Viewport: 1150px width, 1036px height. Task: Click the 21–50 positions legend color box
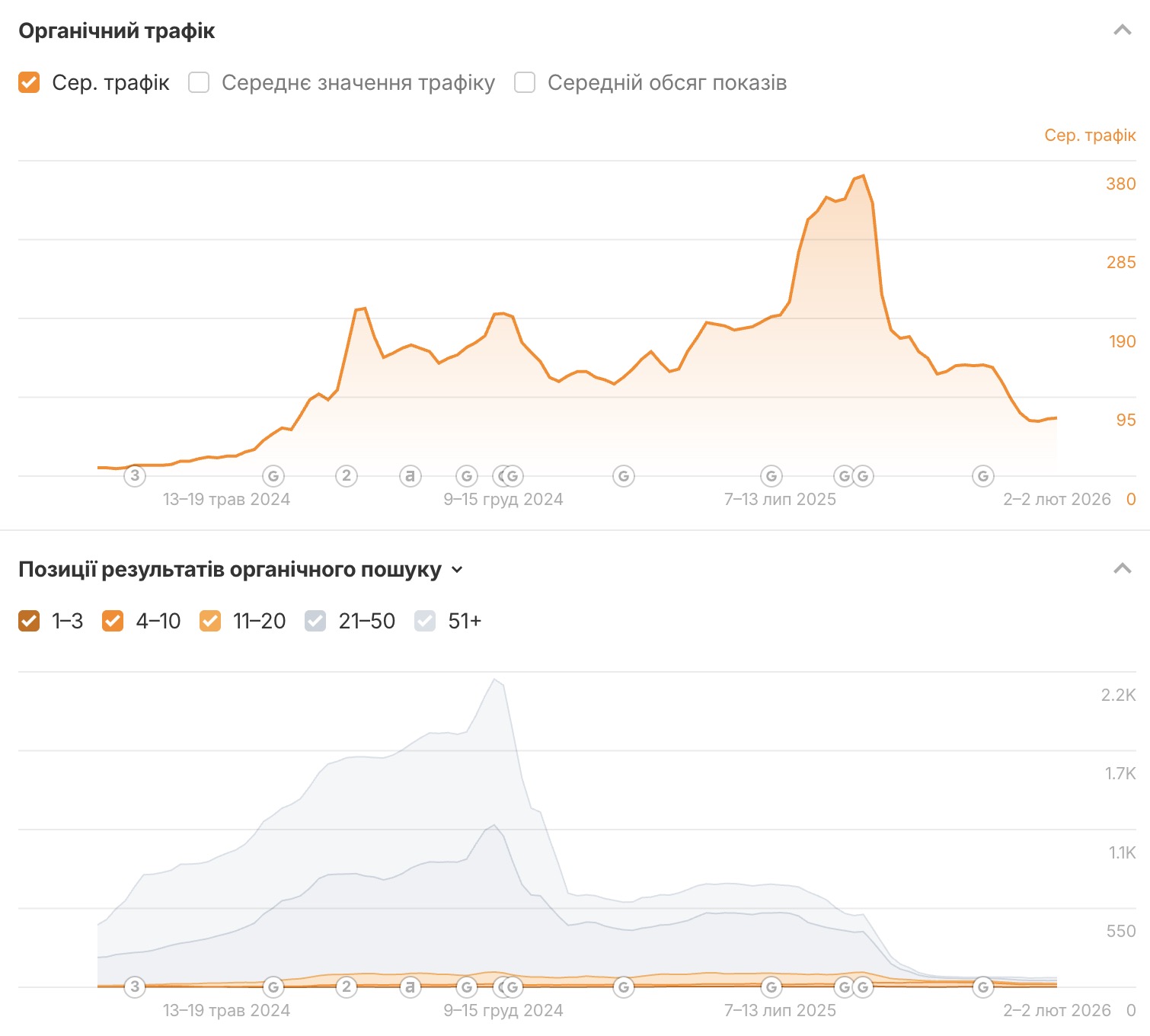pyautogui.click(x=315, y=621)
